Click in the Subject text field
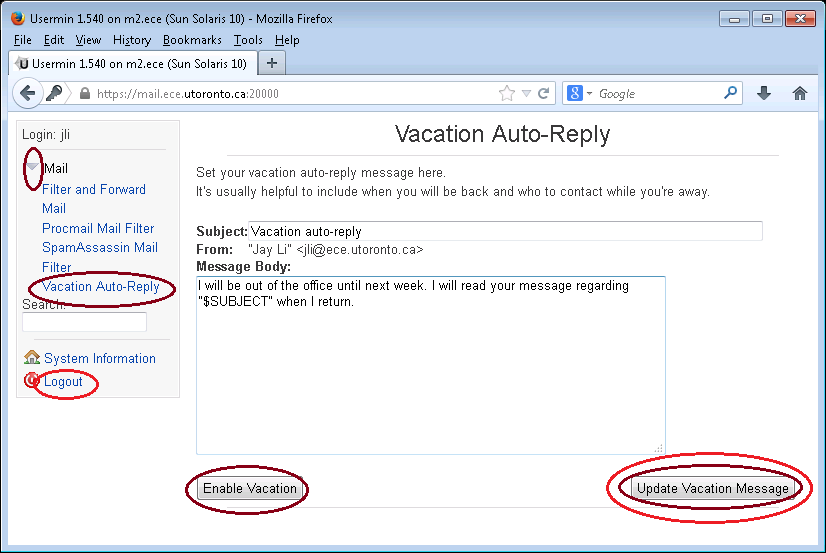826x553 pixels. tap(505, 231)
